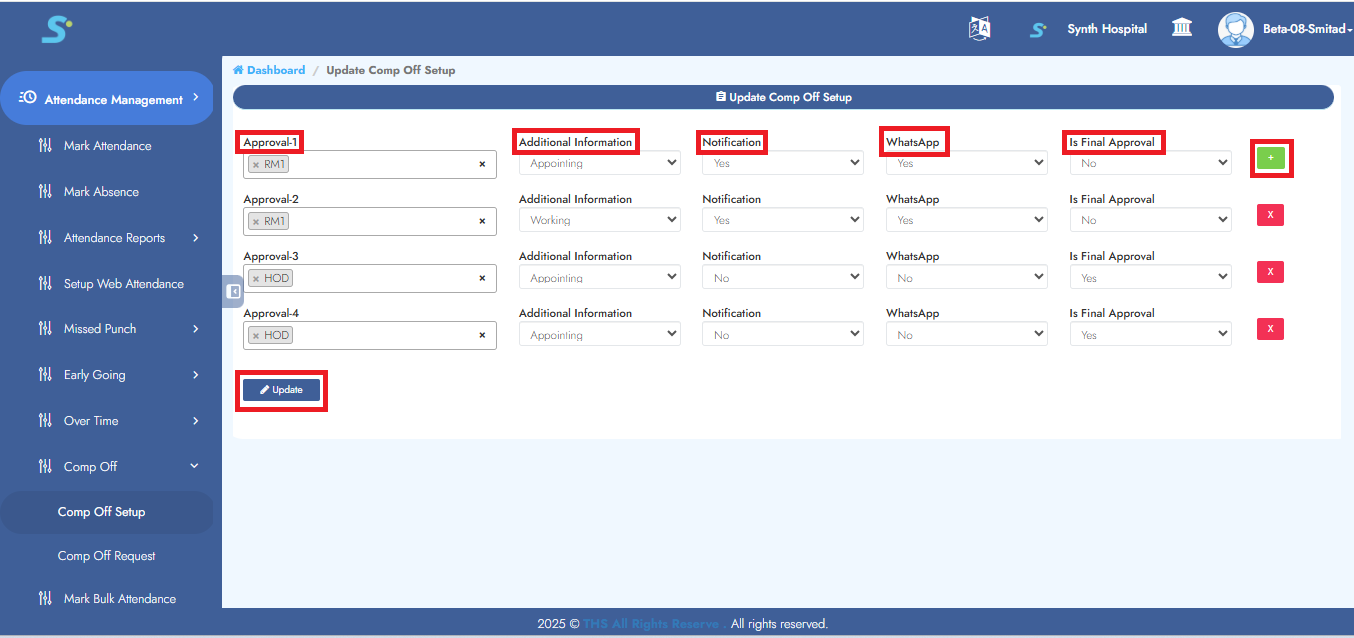Click the Update button
The image size is (1354, 638).
pyautogui.click(x=281, y=390)
